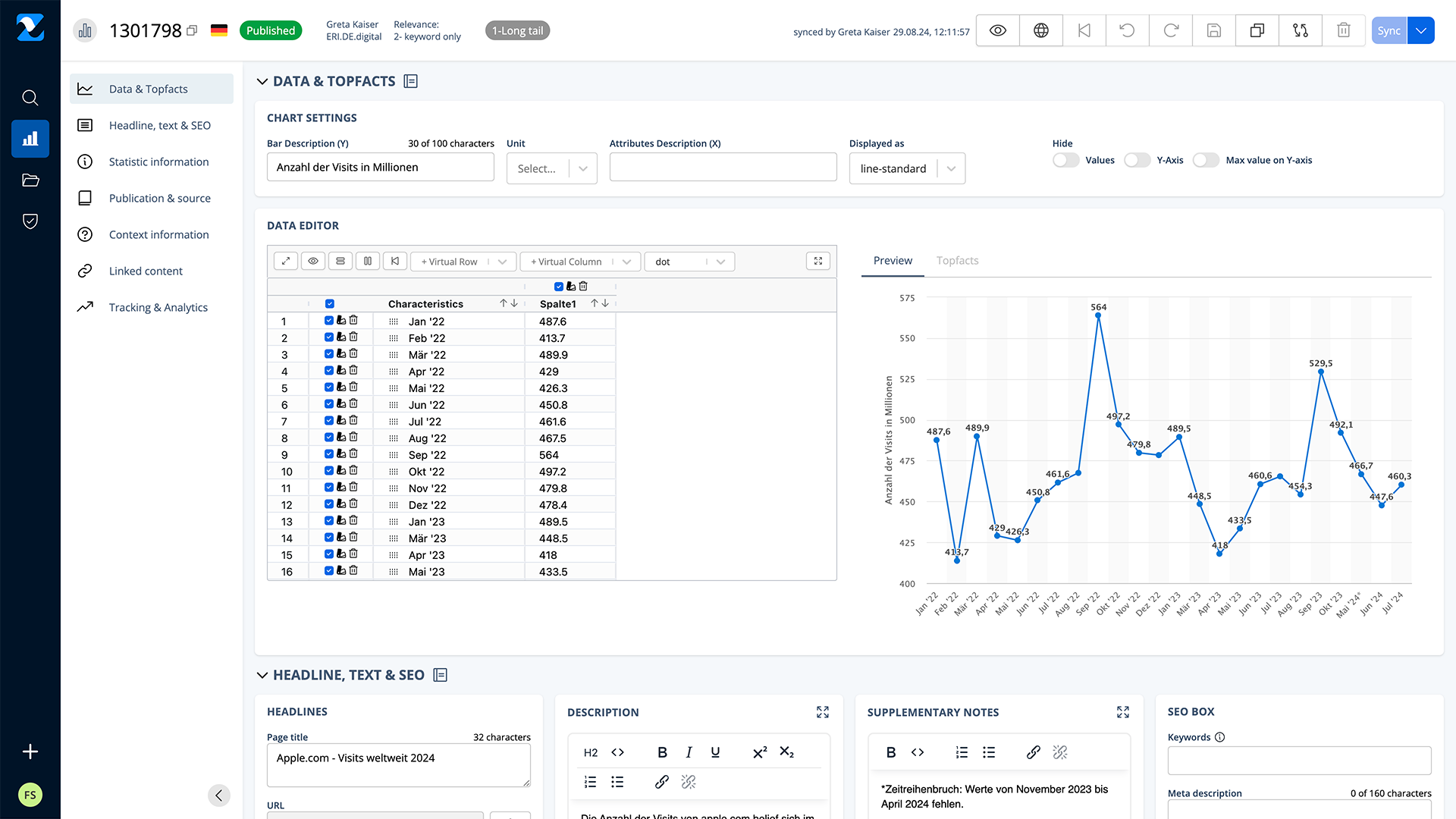Click the globe icon in the top toolbar
Image resolution: width=1456 pixels, height=819 pixels.
1040,30
